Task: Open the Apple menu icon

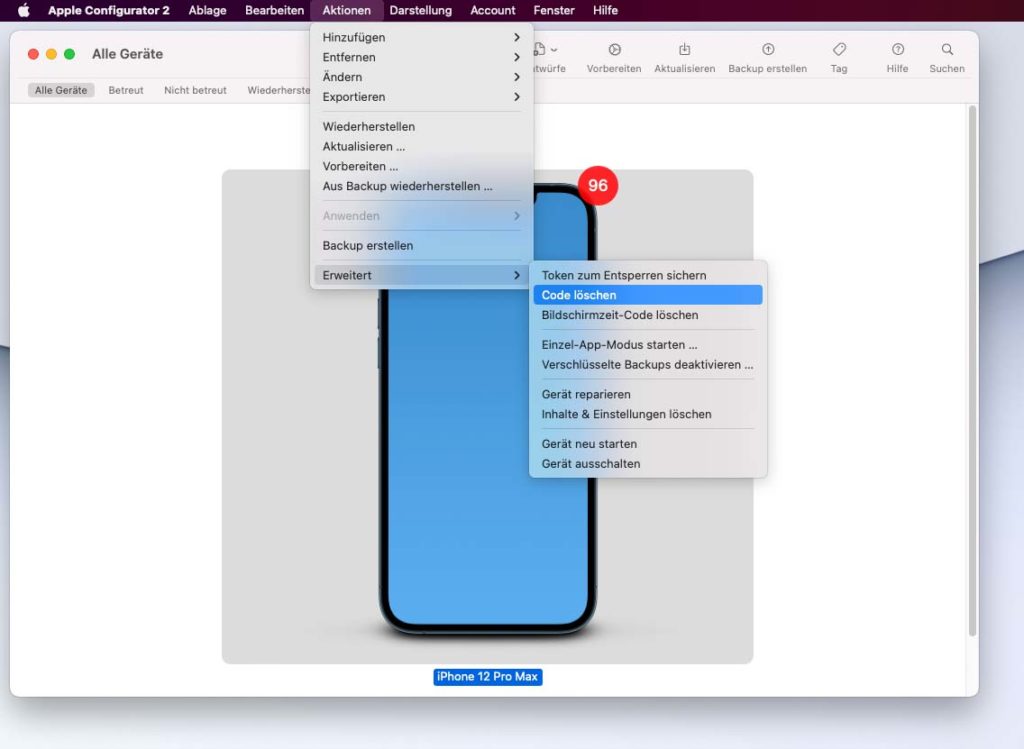Action: pyautogui.click(x=24, y=10)
